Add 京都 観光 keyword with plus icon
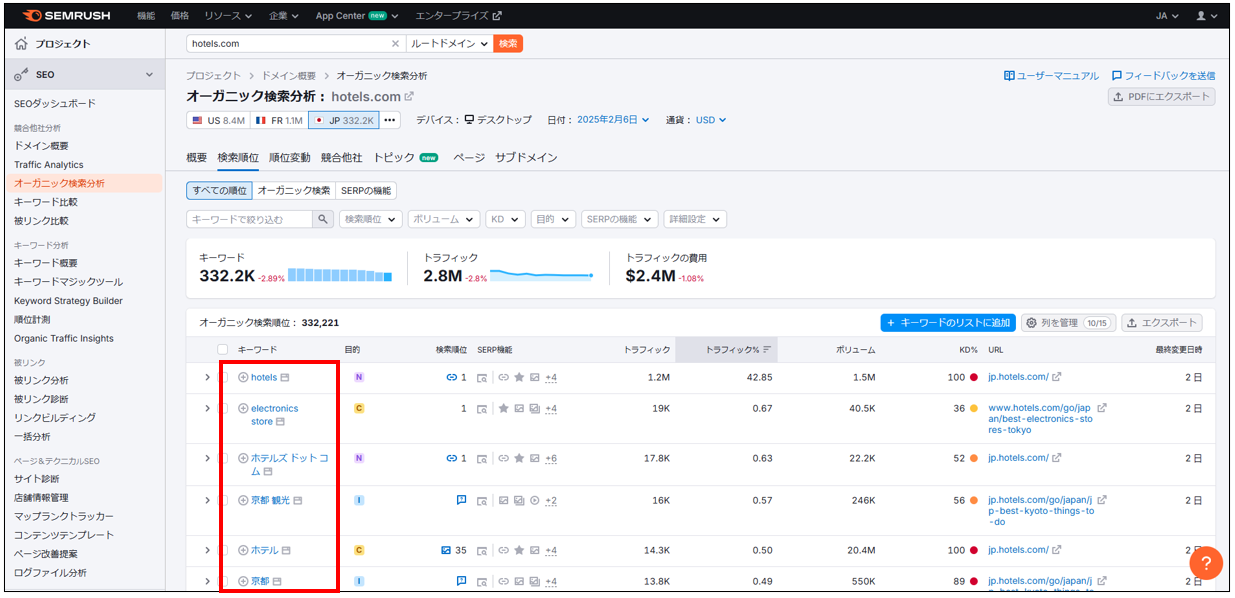Viewport: 1235px width, 598px height. [x=243, y=500]
